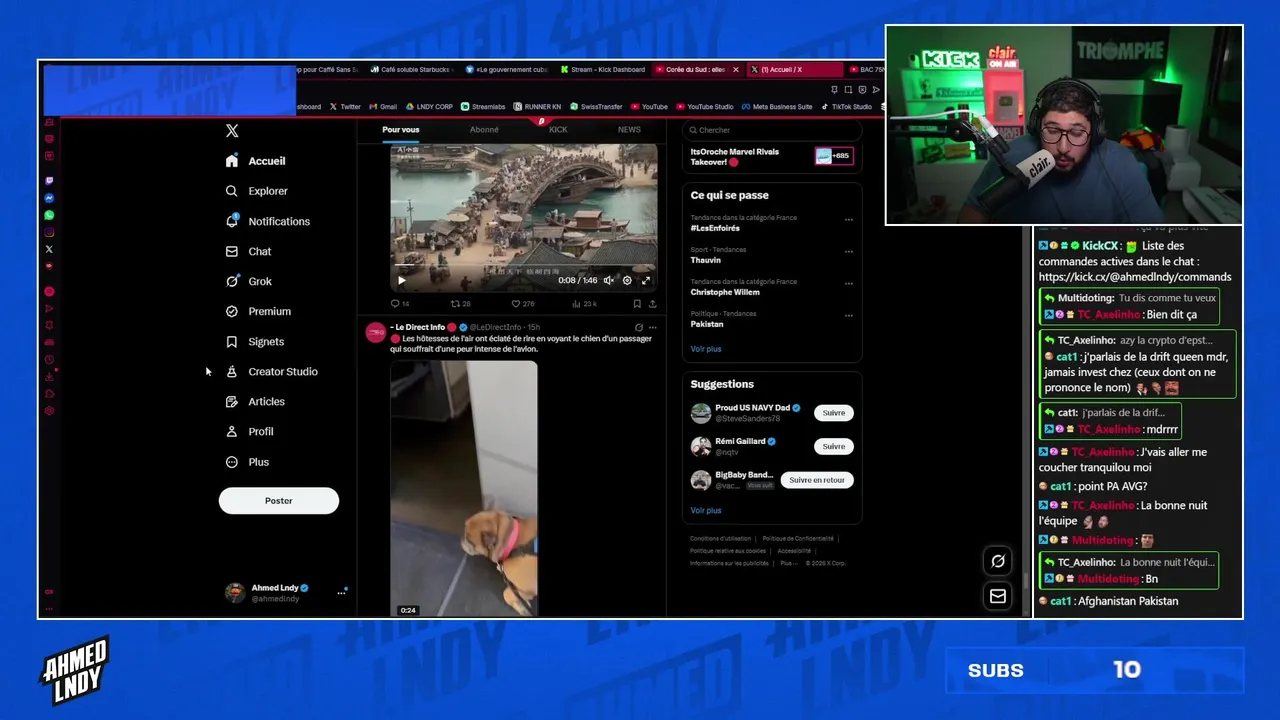Switch to the KICK timeline tab
Viewport: 1280px width, 720px height.
[558, 130]
